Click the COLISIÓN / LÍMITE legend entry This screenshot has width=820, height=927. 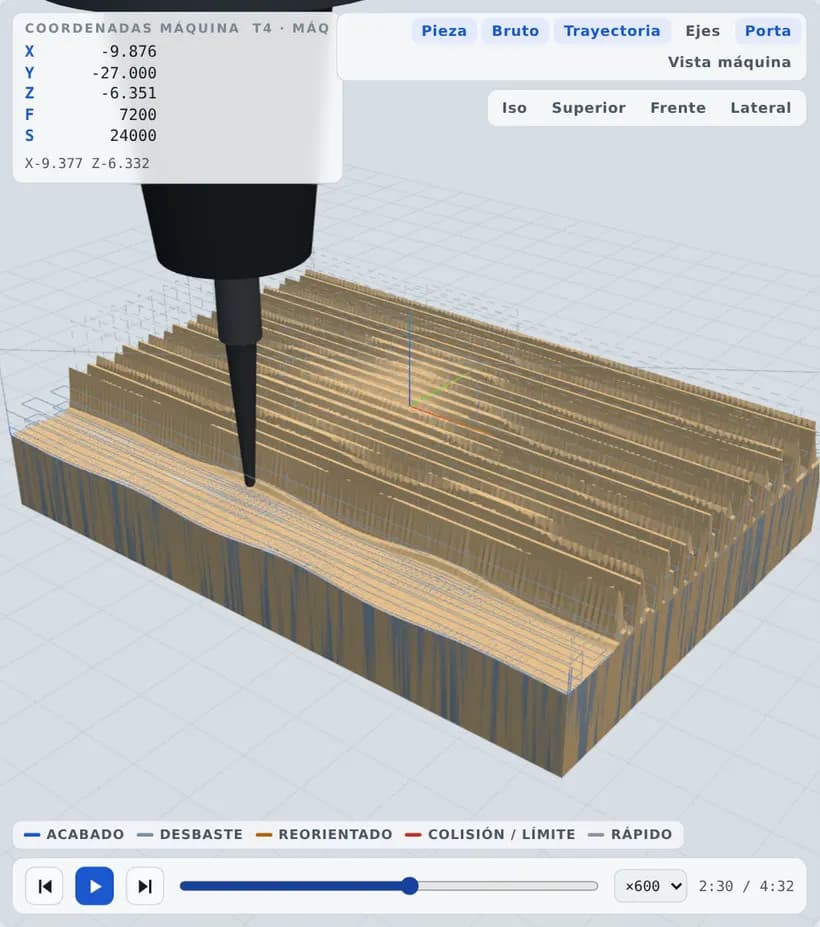coord(490,834)
